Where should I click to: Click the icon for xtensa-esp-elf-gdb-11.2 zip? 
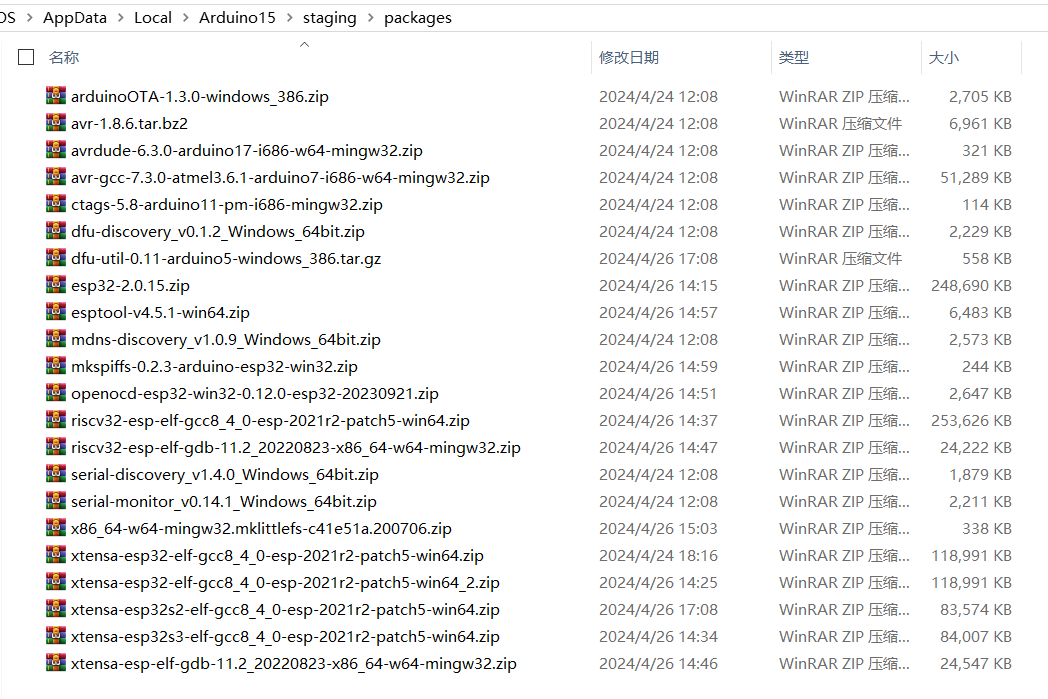point(56,662)
